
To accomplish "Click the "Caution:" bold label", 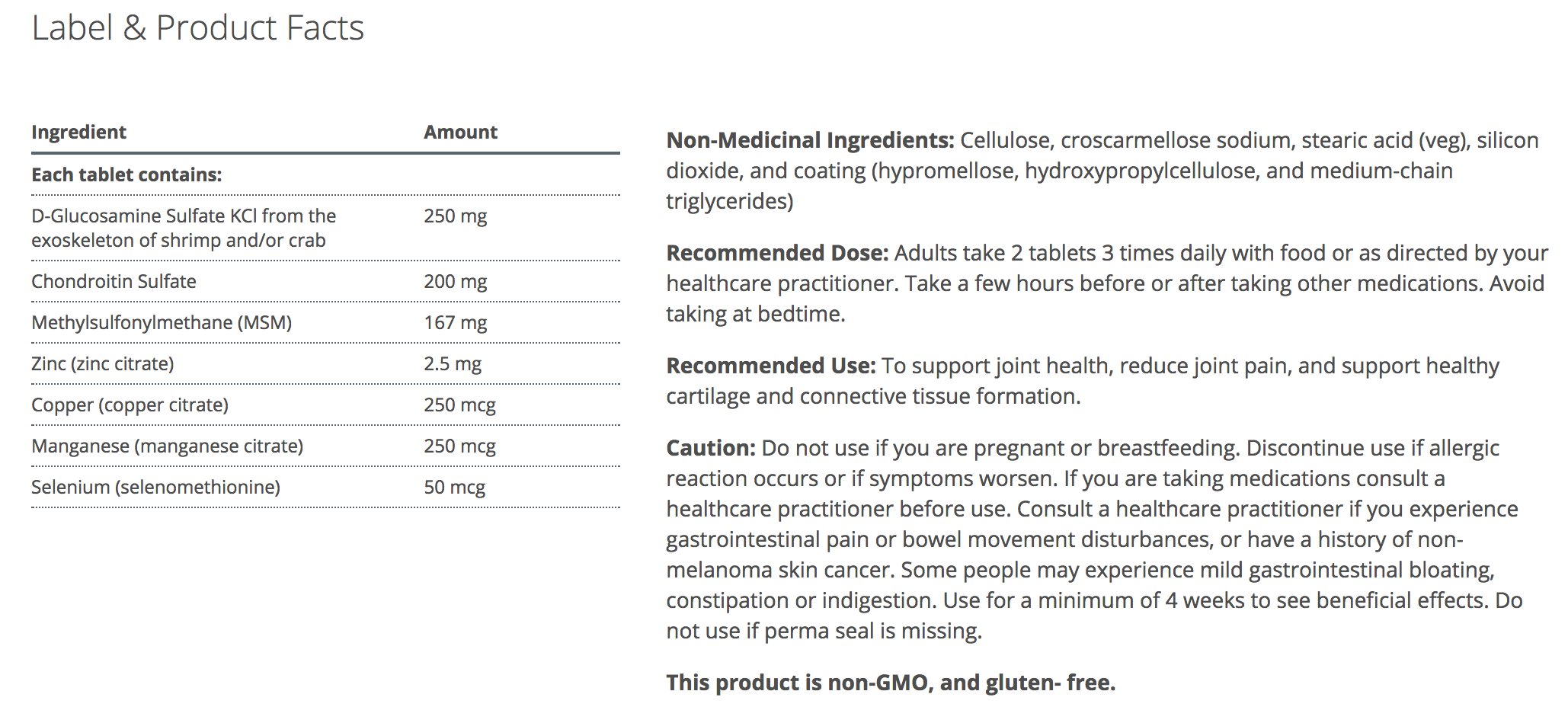I will tap(710, 448).
